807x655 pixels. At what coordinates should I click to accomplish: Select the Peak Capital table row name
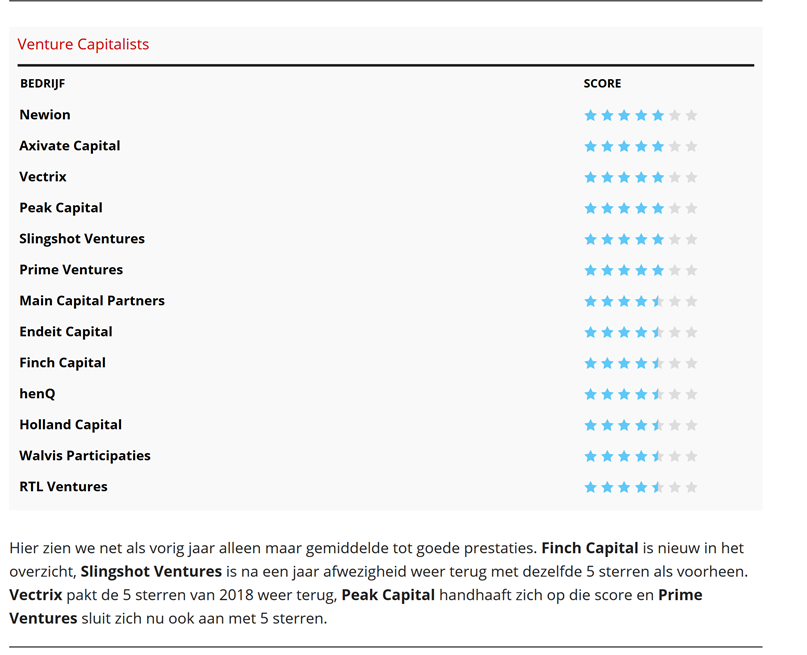pos(61,208)
